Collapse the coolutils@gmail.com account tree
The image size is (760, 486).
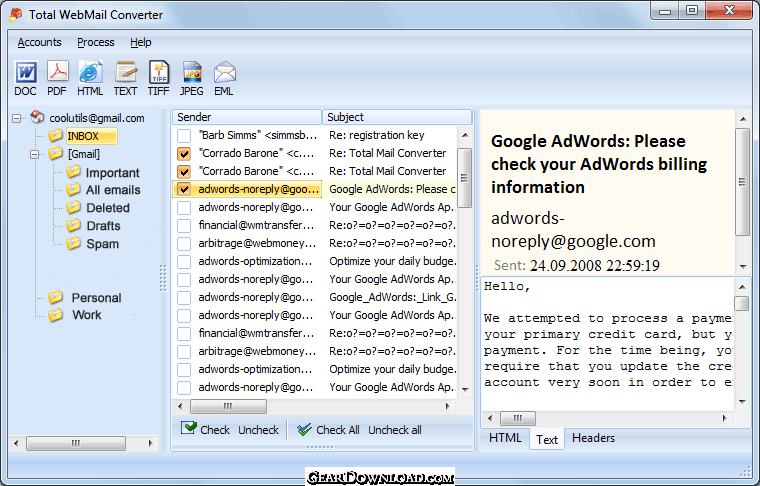(17, 118)
